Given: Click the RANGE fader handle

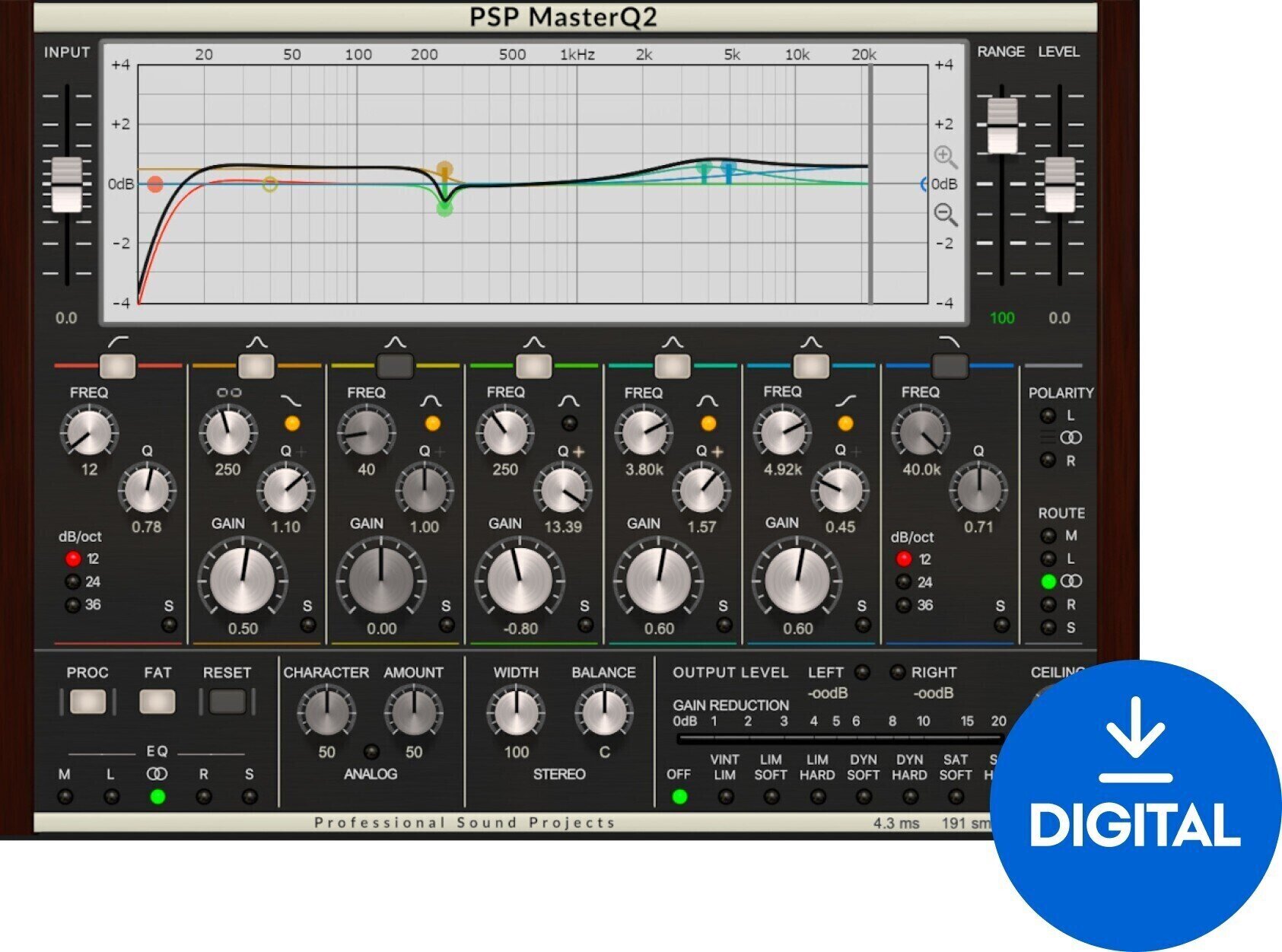Looking at the screenshot, I should 1002,126.
